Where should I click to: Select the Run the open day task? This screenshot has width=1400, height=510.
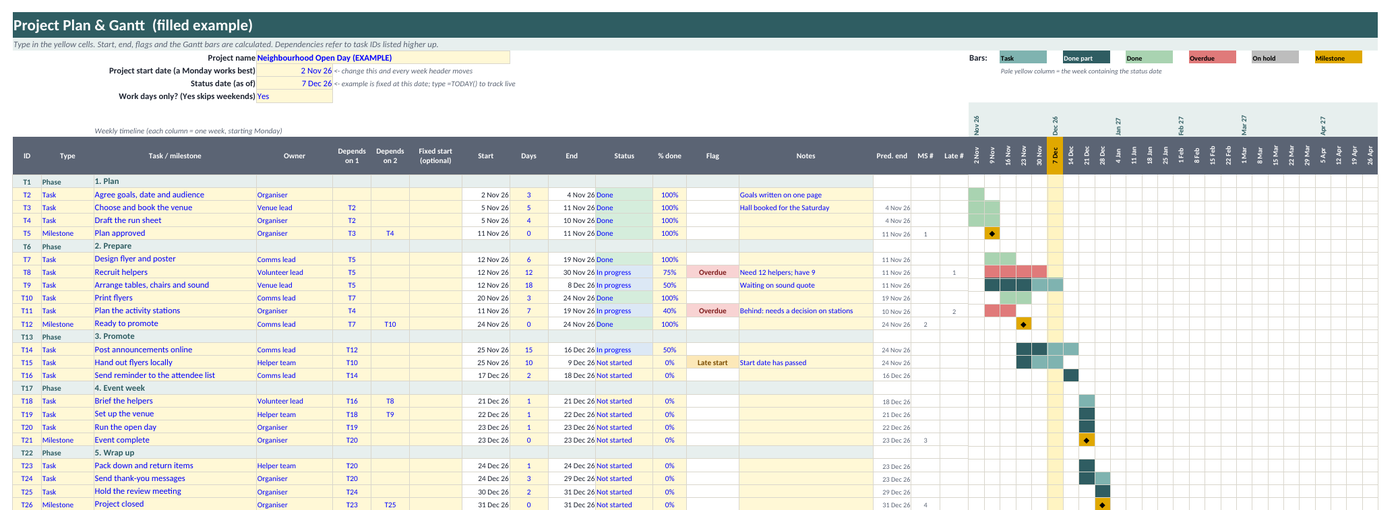tap(174, 427)
